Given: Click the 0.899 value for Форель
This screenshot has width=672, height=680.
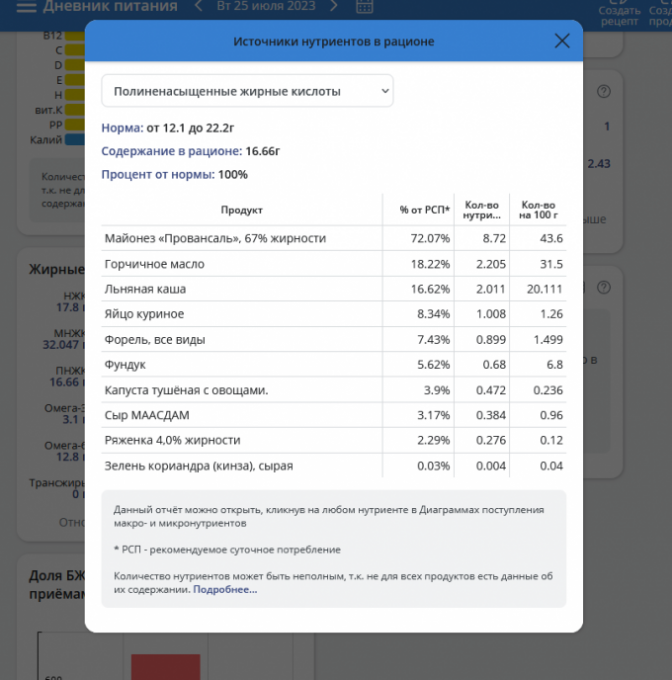Looking at the screenshot, I should coord(491,339).
